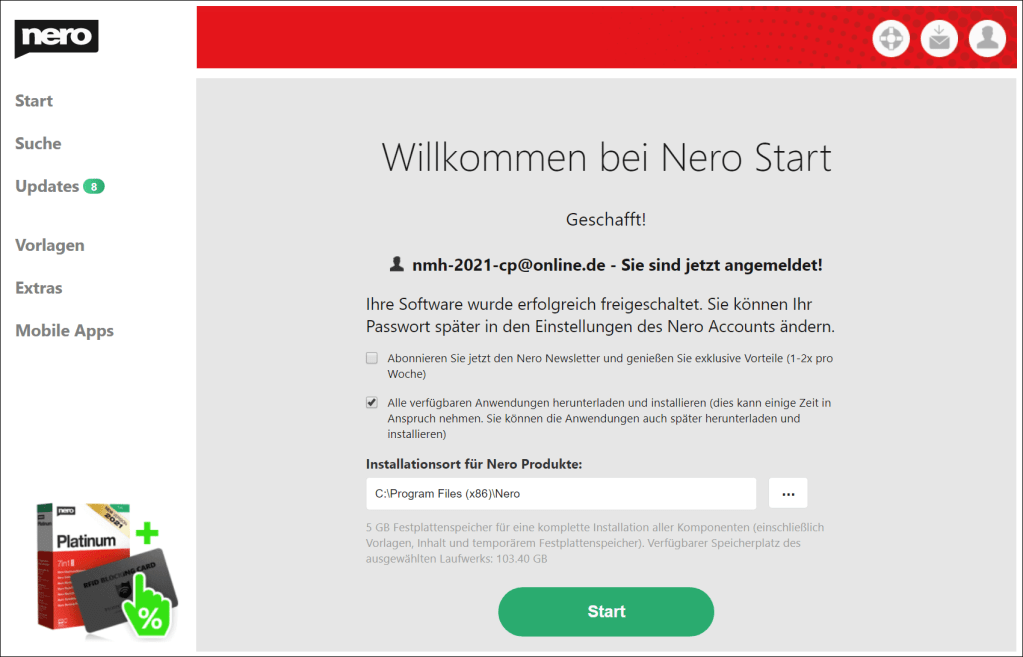Browse install location with the ellipsis button
Image resolution: width=1023 pixels, height=657 pixels.
pos(788,494)
